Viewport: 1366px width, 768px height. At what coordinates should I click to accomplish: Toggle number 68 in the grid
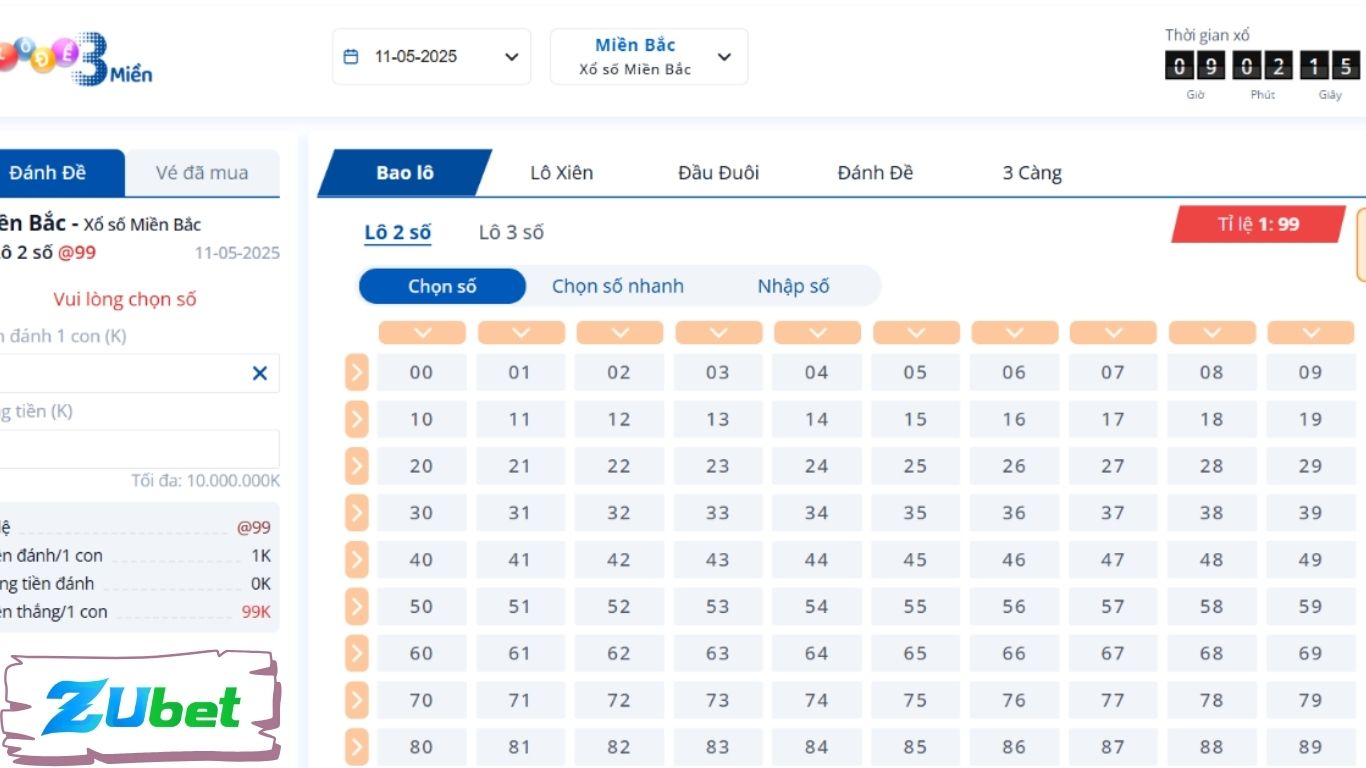coord(1212,653)
